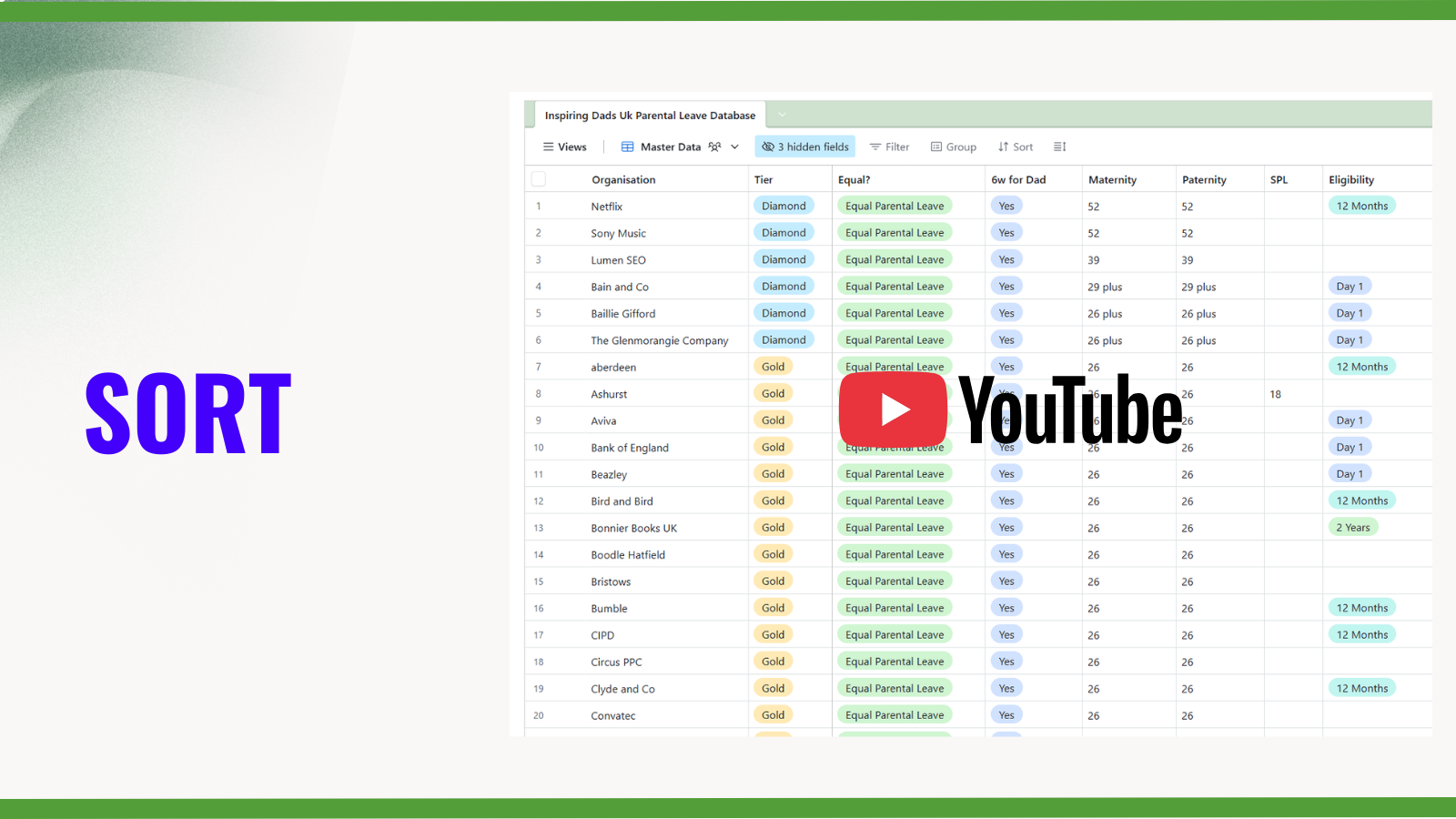Select the Bristows organisation cell
Screen dimensions: 1456x819
coord(611,582)
